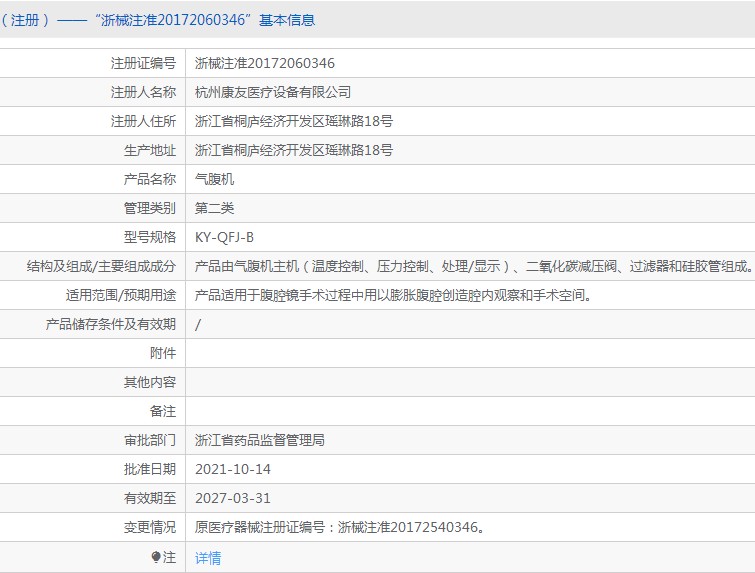This screenshot has height=573, width=755.
Task: Select 生产地址 address value
Action: pos(294,150)
